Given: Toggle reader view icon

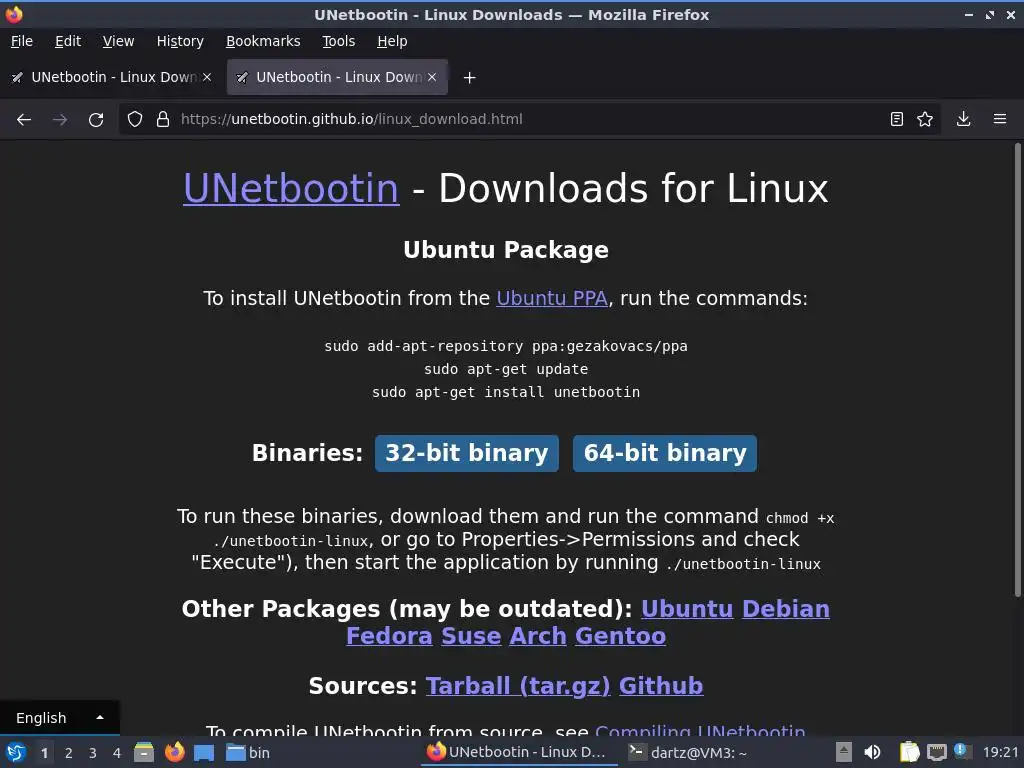Looking at the screenshot, I should pyautogui.click(x=897, y=120).
